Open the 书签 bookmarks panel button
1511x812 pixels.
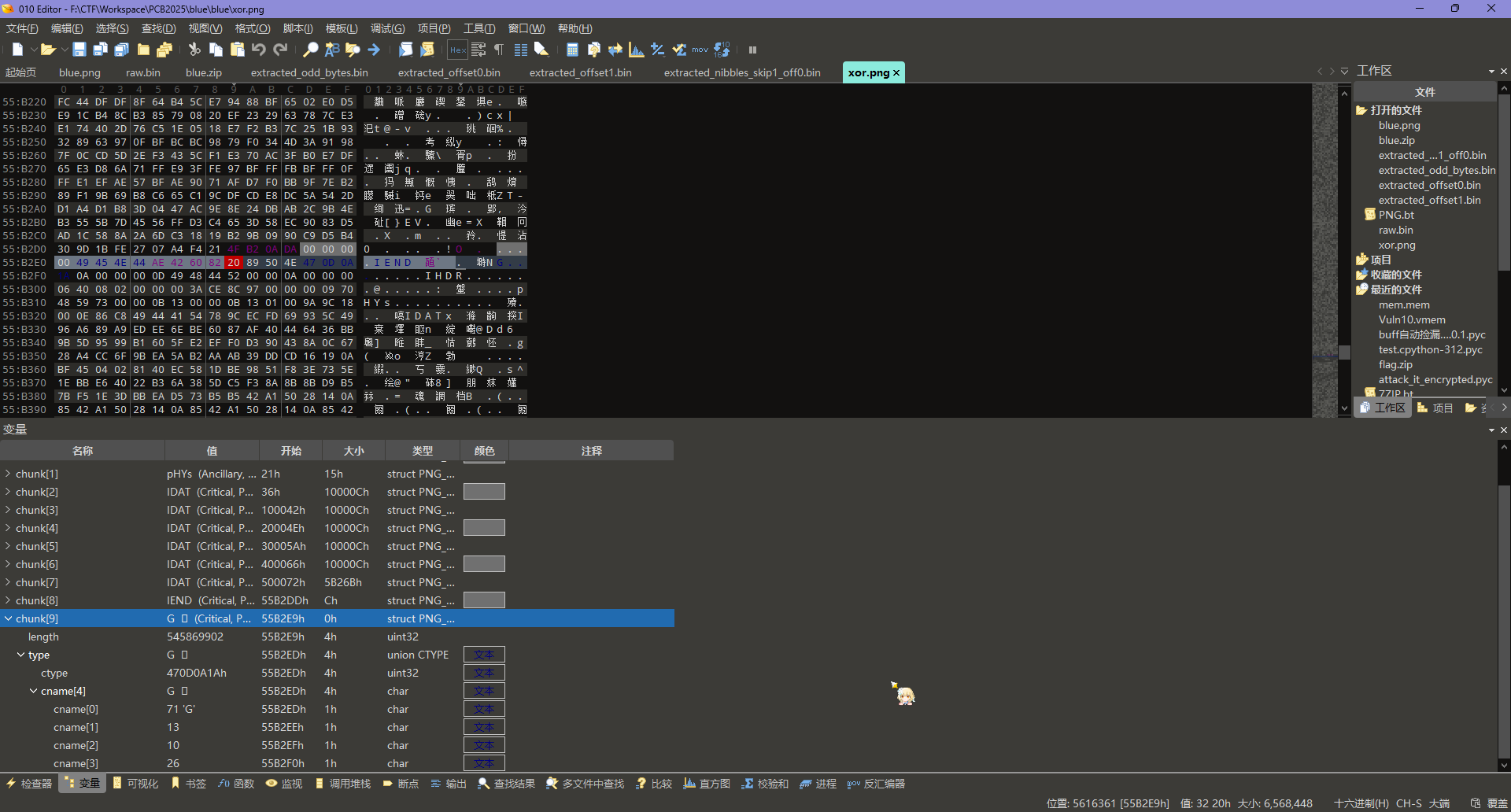189,784
